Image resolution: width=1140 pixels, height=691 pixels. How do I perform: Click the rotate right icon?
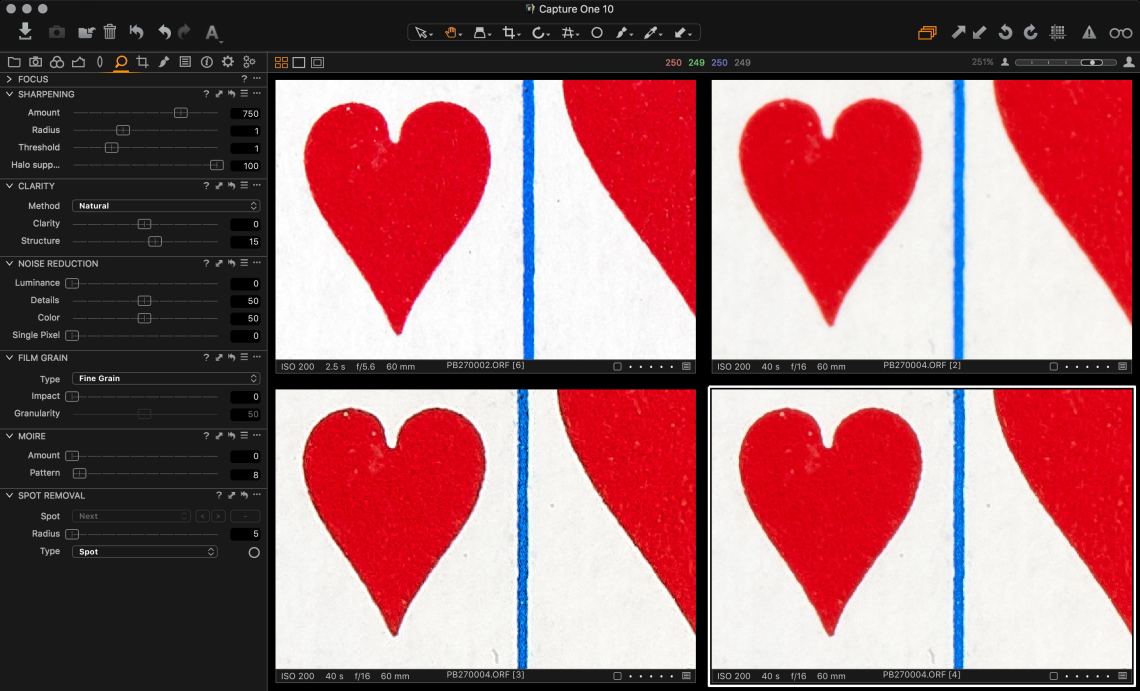pos(1030,33)
